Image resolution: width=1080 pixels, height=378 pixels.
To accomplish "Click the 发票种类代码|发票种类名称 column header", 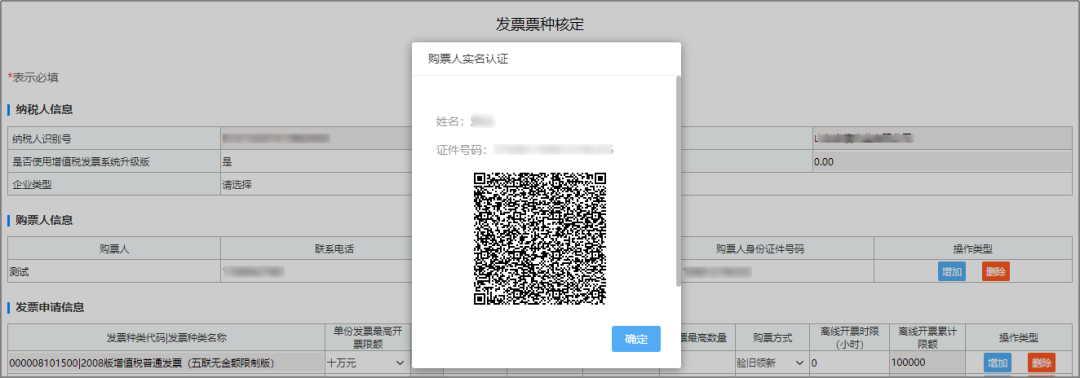I will [166, 338].
